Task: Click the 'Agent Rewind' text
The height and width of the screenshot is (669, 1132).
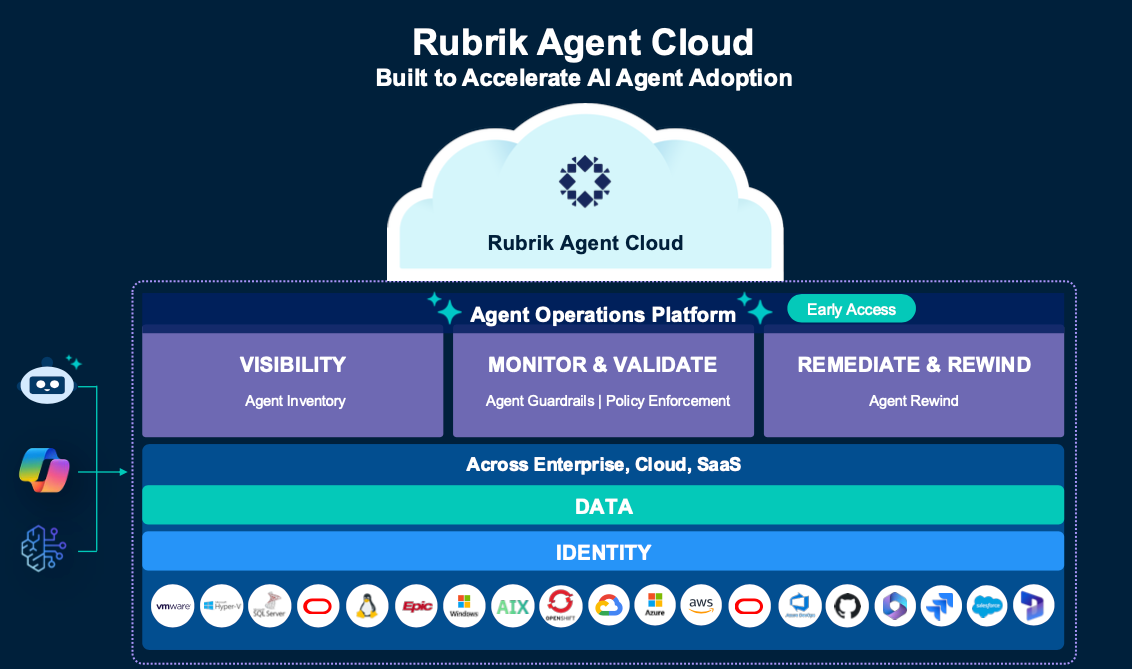Action: coord(914,401)
